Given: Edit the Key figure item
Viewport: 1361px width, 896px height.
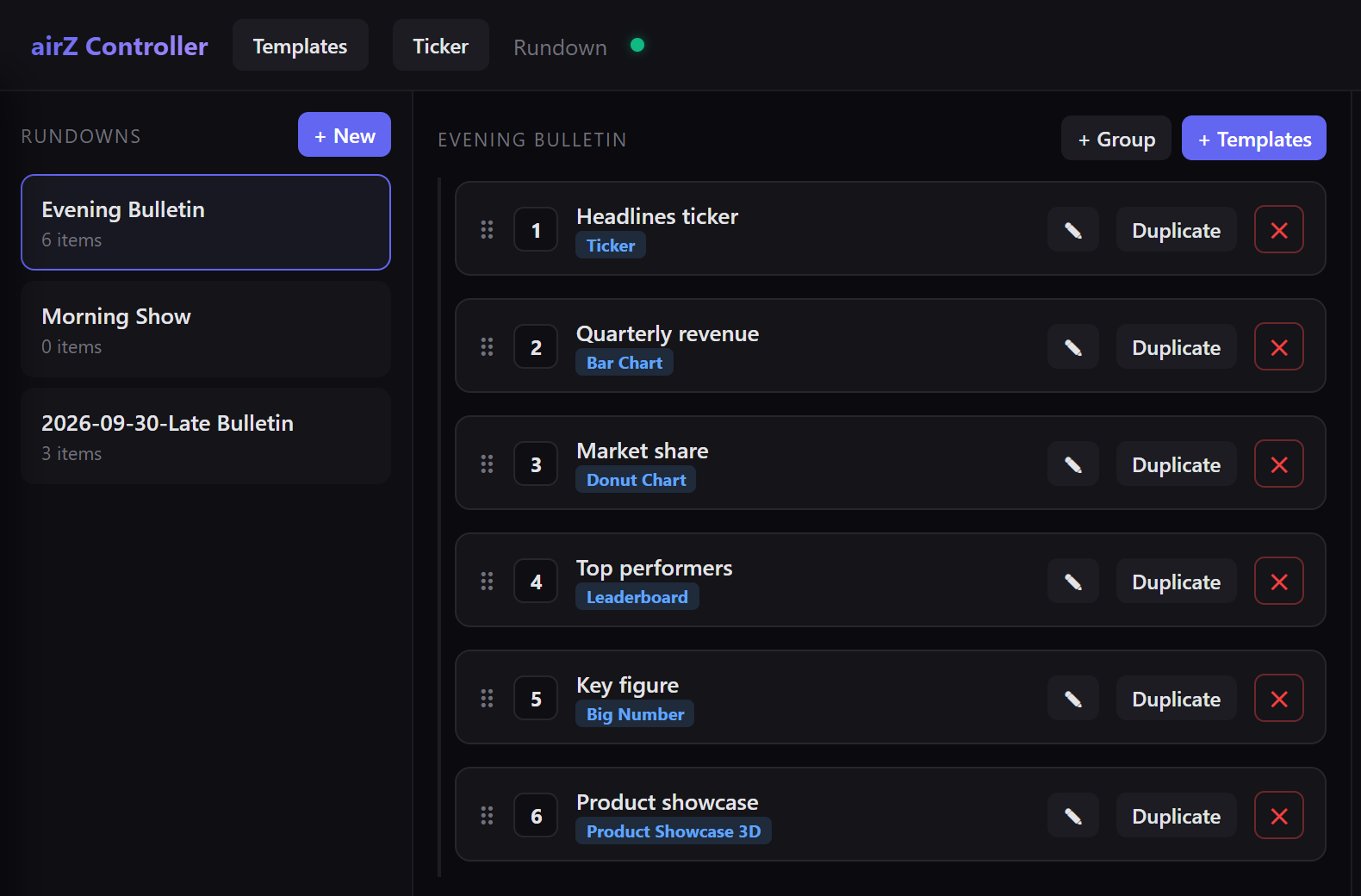Looking at the screenshot, I should [x=1072, y=699].
